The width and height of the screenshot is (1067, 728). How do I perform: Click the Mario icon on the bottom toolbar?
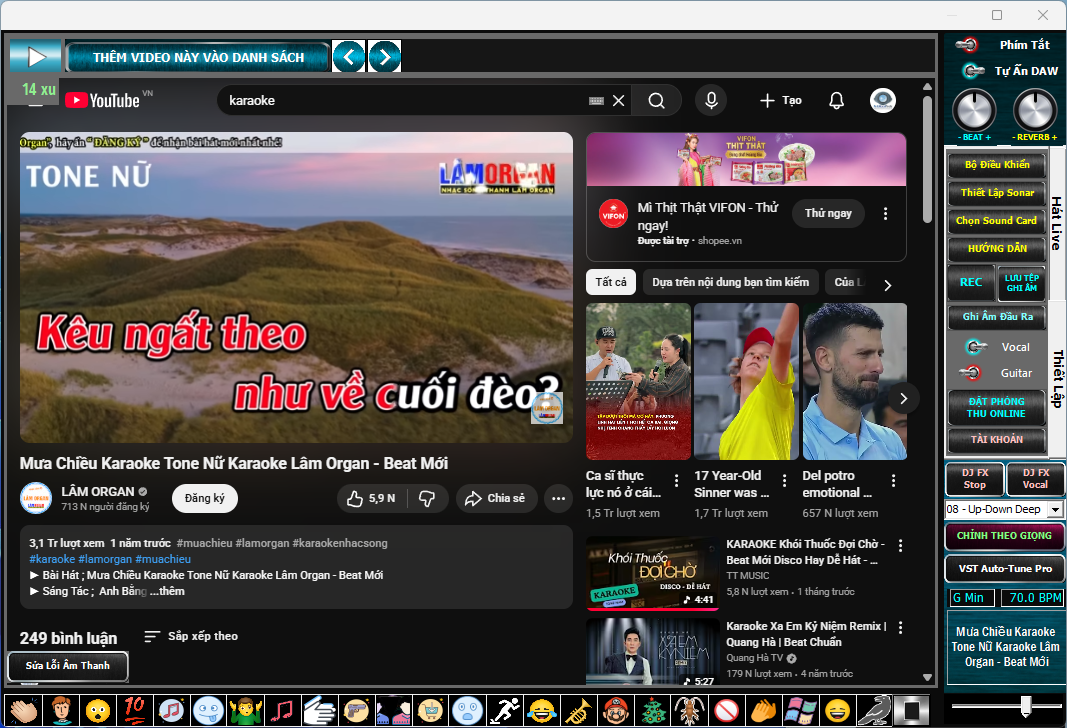pos(614,711)
